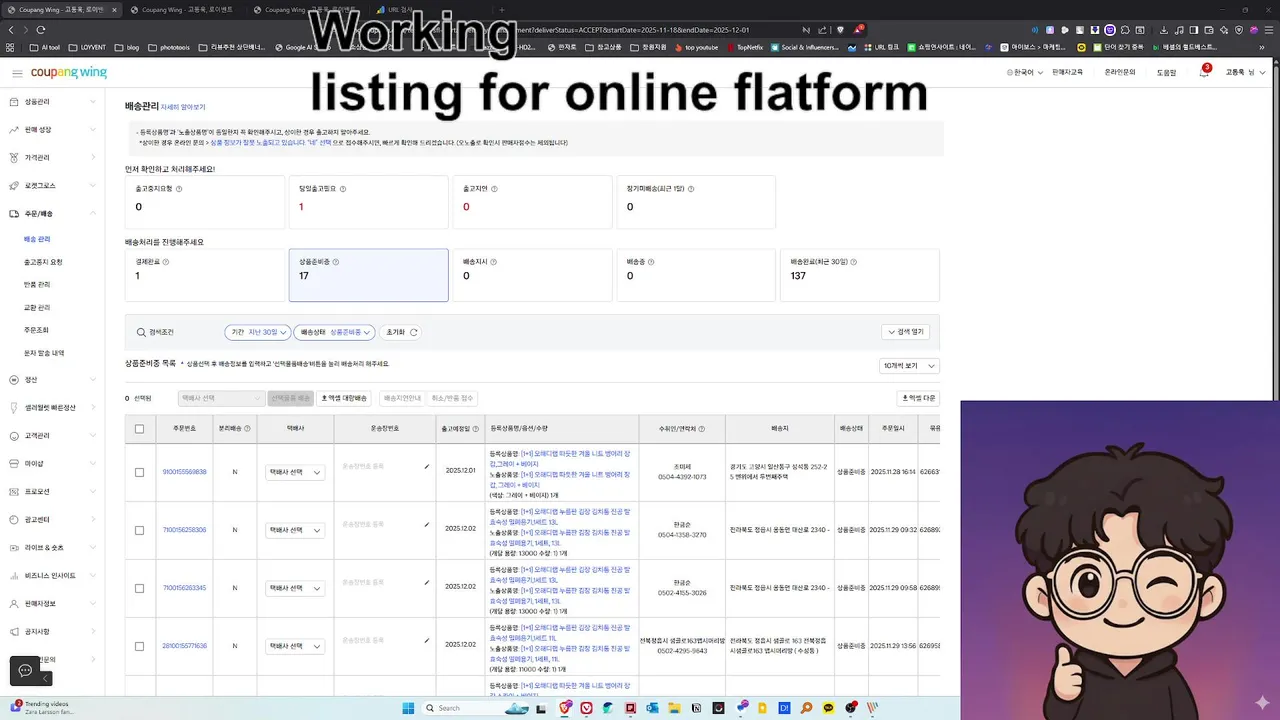Check the box for order 28100155771636
1280x720 pixels.
139,646
